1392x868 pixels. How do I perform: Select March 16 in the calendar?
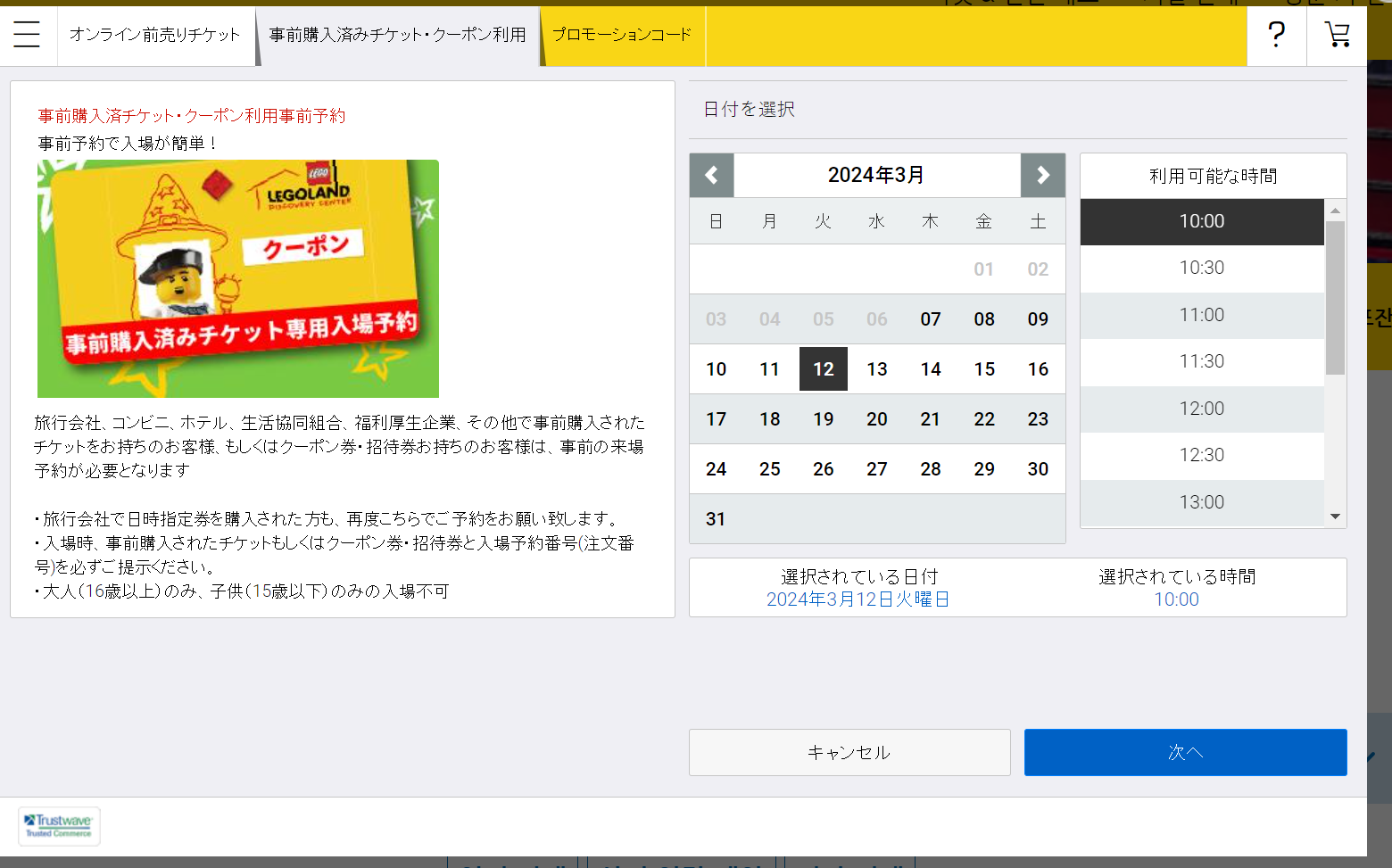point(1038,369)
